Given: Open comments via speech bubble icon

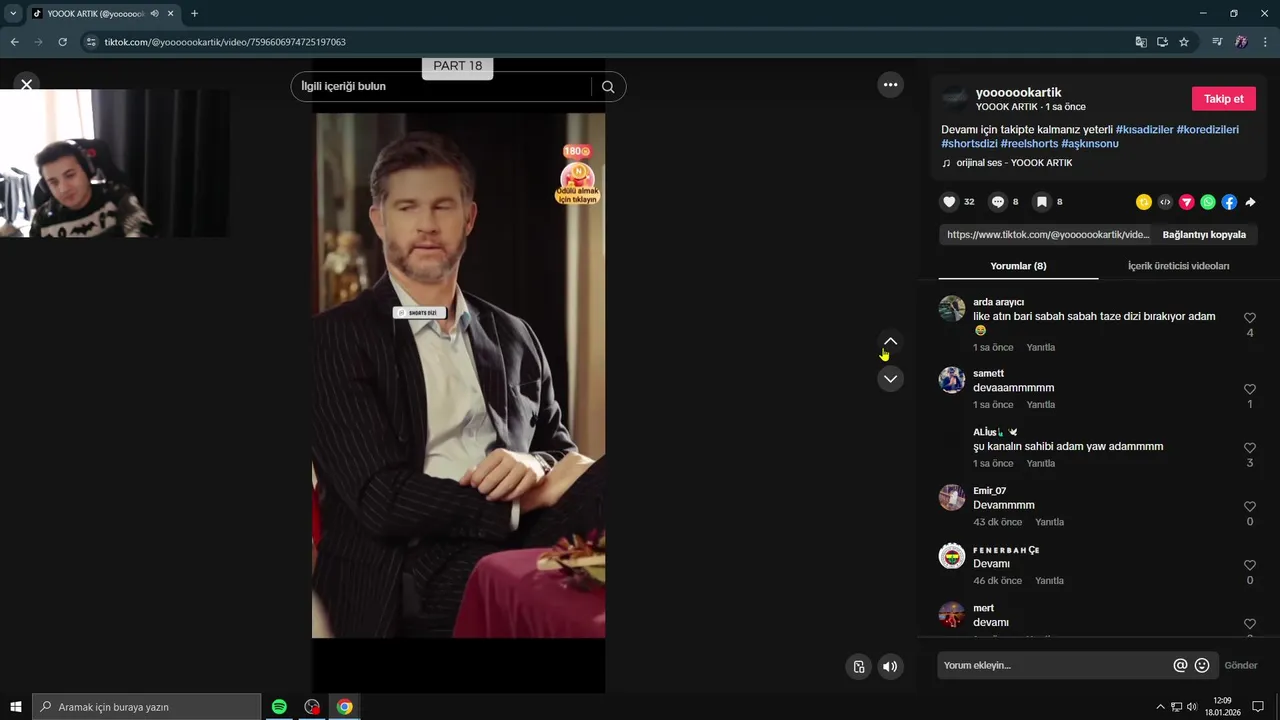Looking at the screenshot, I should [997, 202].
